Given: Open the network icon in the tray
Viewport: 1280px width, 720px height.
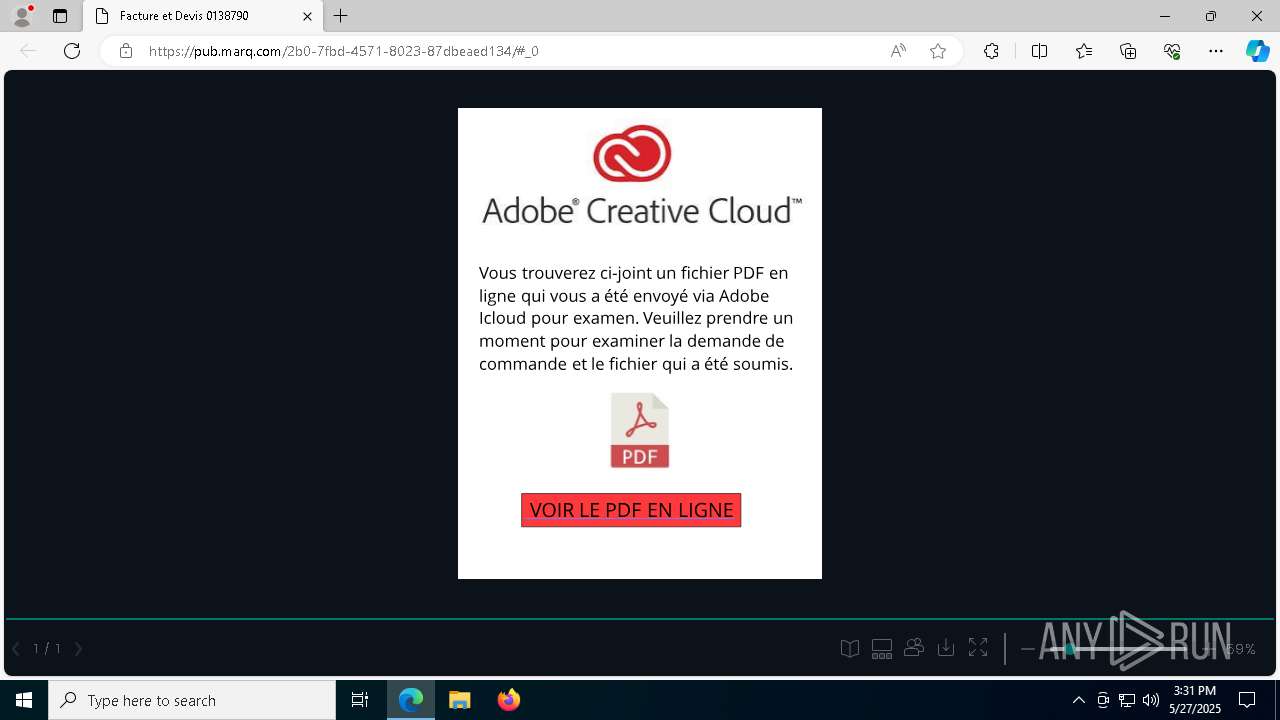Looking at the screenshot, I should point(1127,700).
